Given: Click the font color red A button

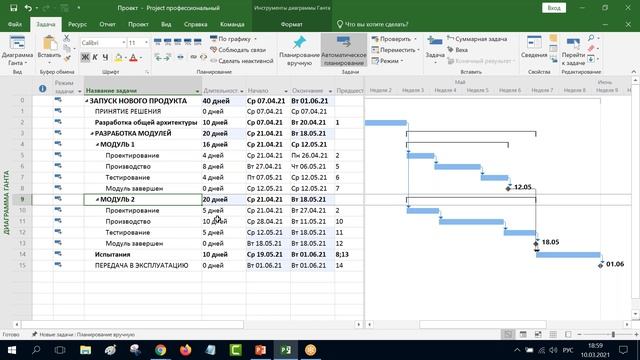Looking at the screenshot, I should tap(133, 58).
